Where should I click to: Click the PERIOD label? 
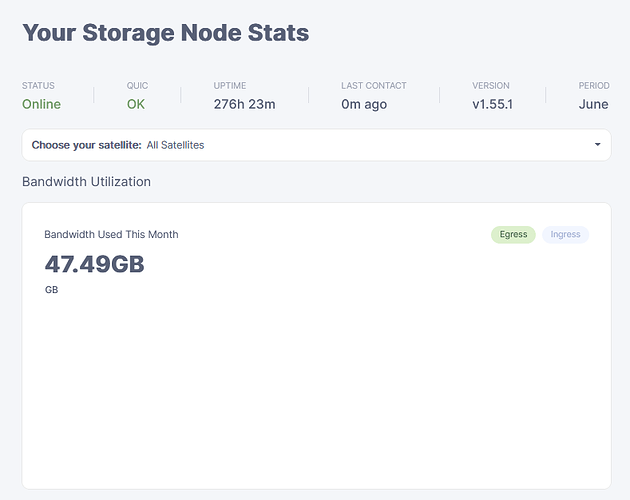click(594, 86)
